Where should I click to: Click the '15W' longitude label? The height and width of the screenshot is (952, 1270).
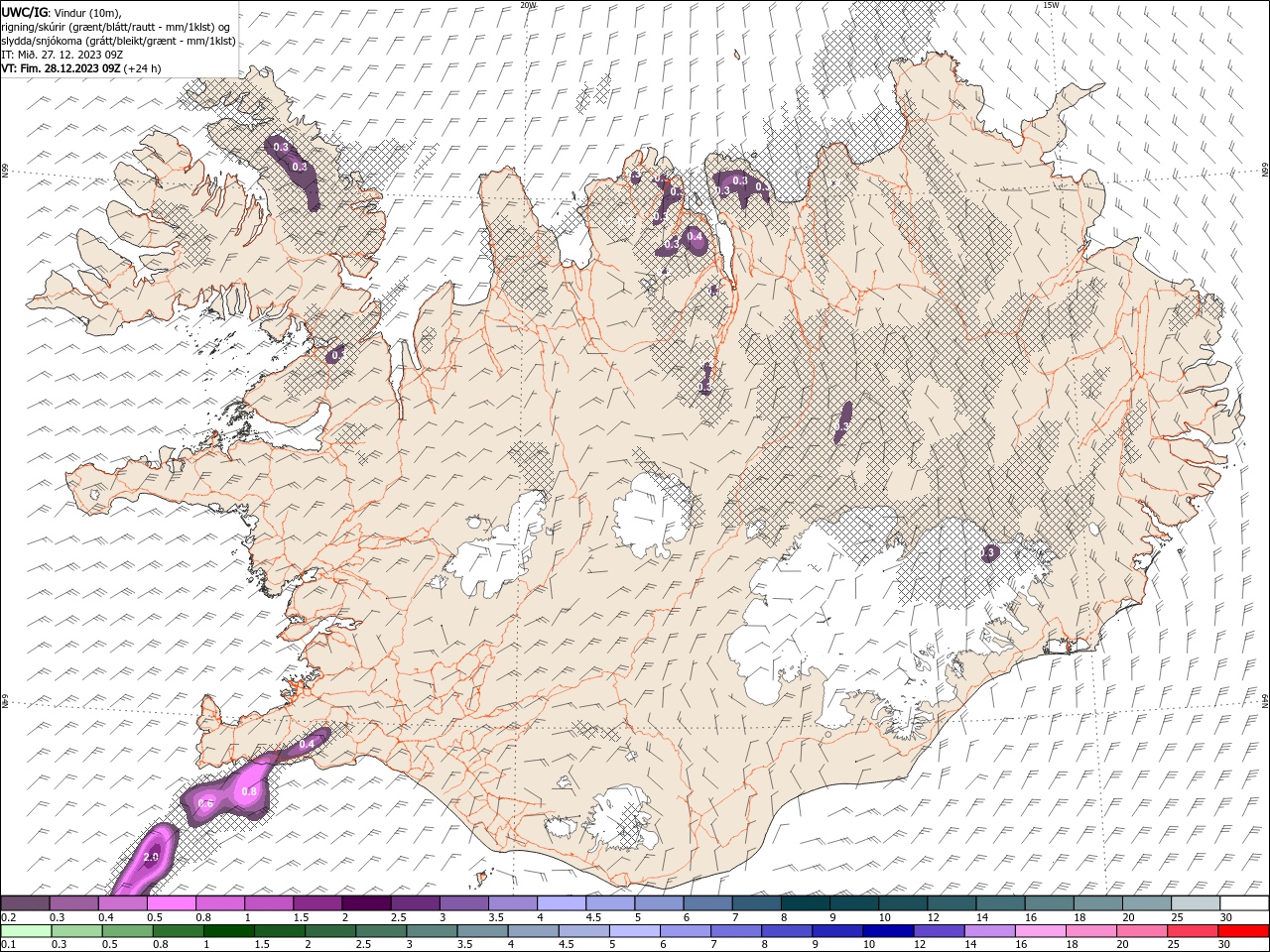point(1051,5)
